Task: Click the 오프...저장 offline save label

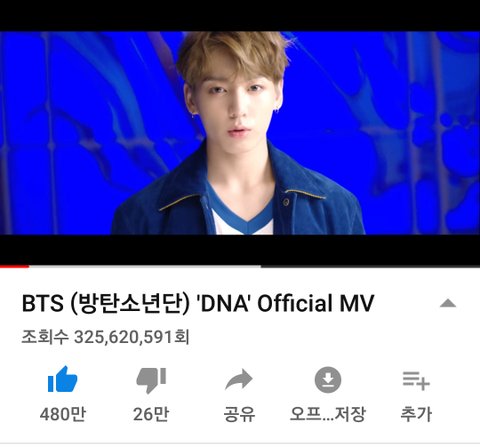Action: click(328, 414)
